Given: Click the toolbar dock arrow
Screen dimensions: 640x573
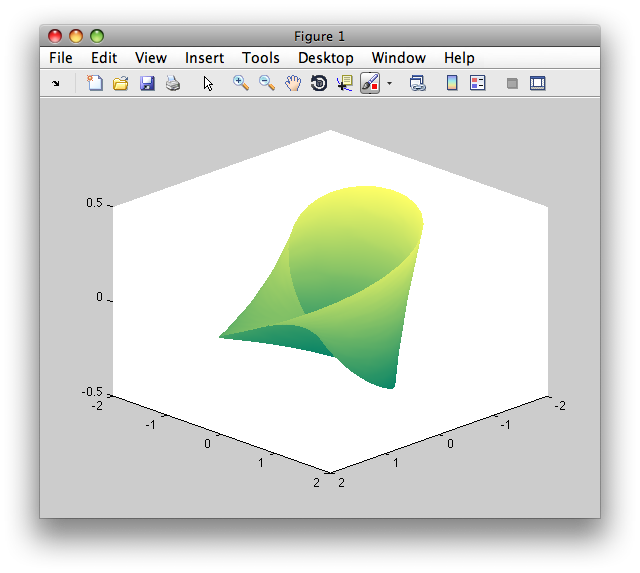Looking at the screenshot, I should pos(56,84).
